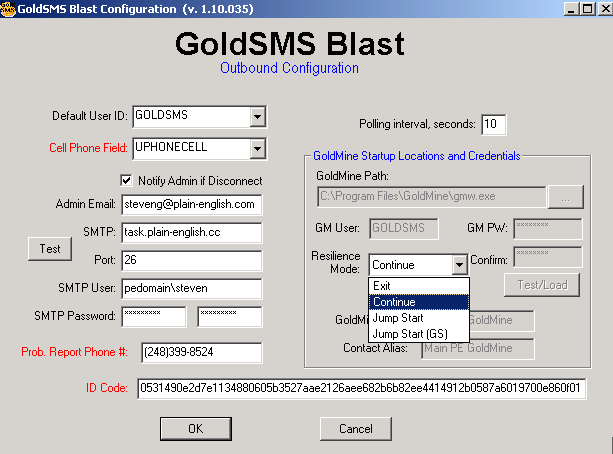Click the Confirm password field

548,257
